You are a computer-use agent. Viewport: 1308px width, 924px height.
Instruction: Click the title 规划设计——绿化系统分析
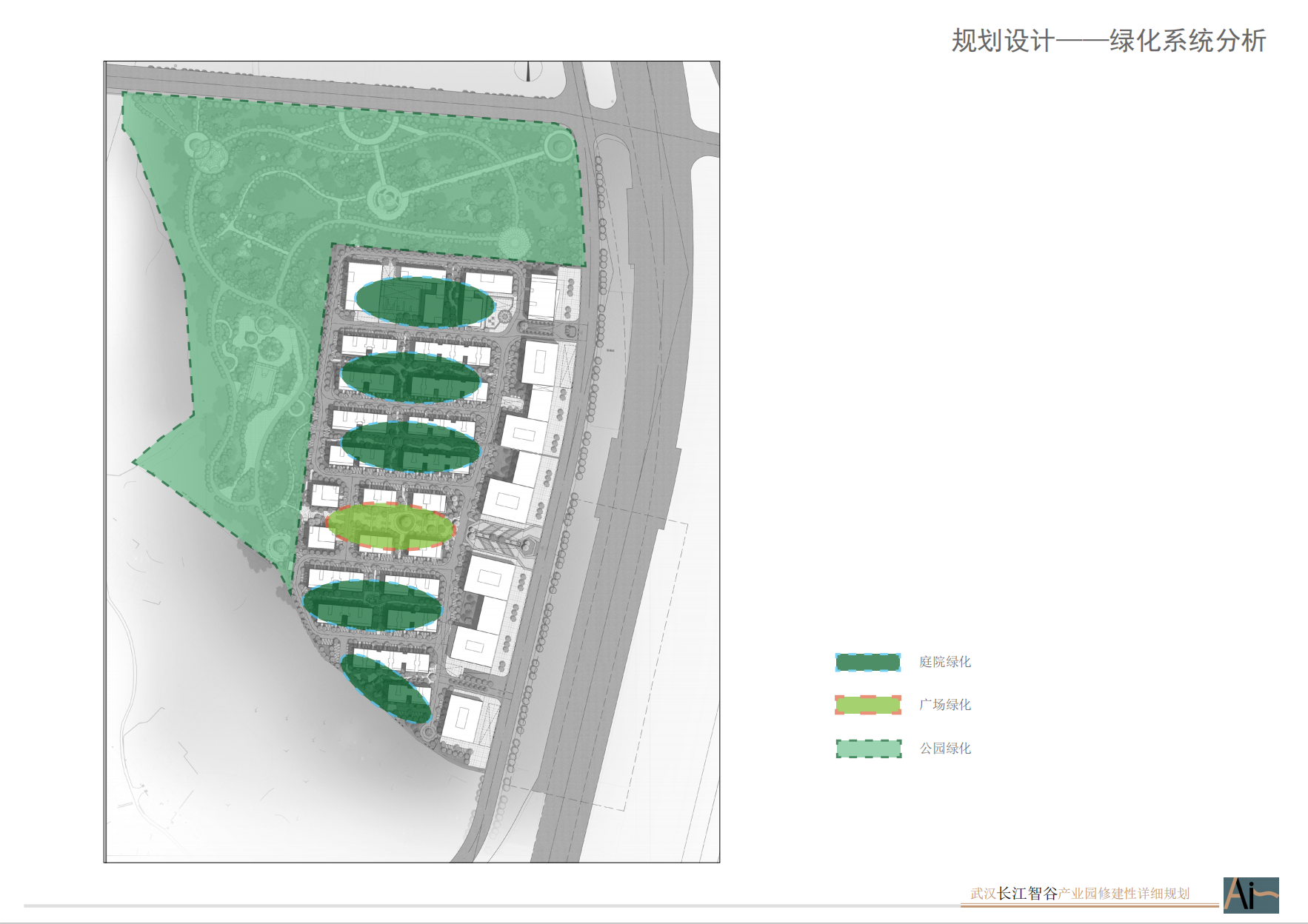[x=1109, y=41]
